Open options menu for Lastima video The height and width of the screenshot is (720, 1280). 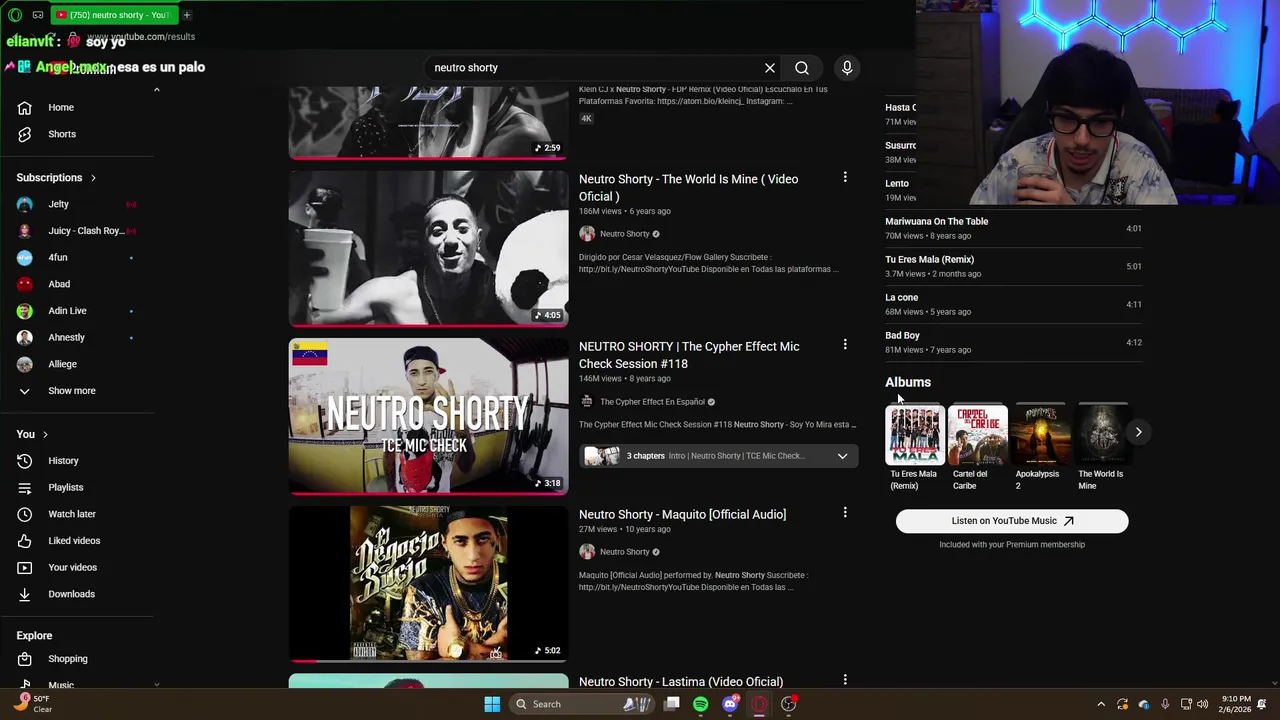click(x=845, y=680)
